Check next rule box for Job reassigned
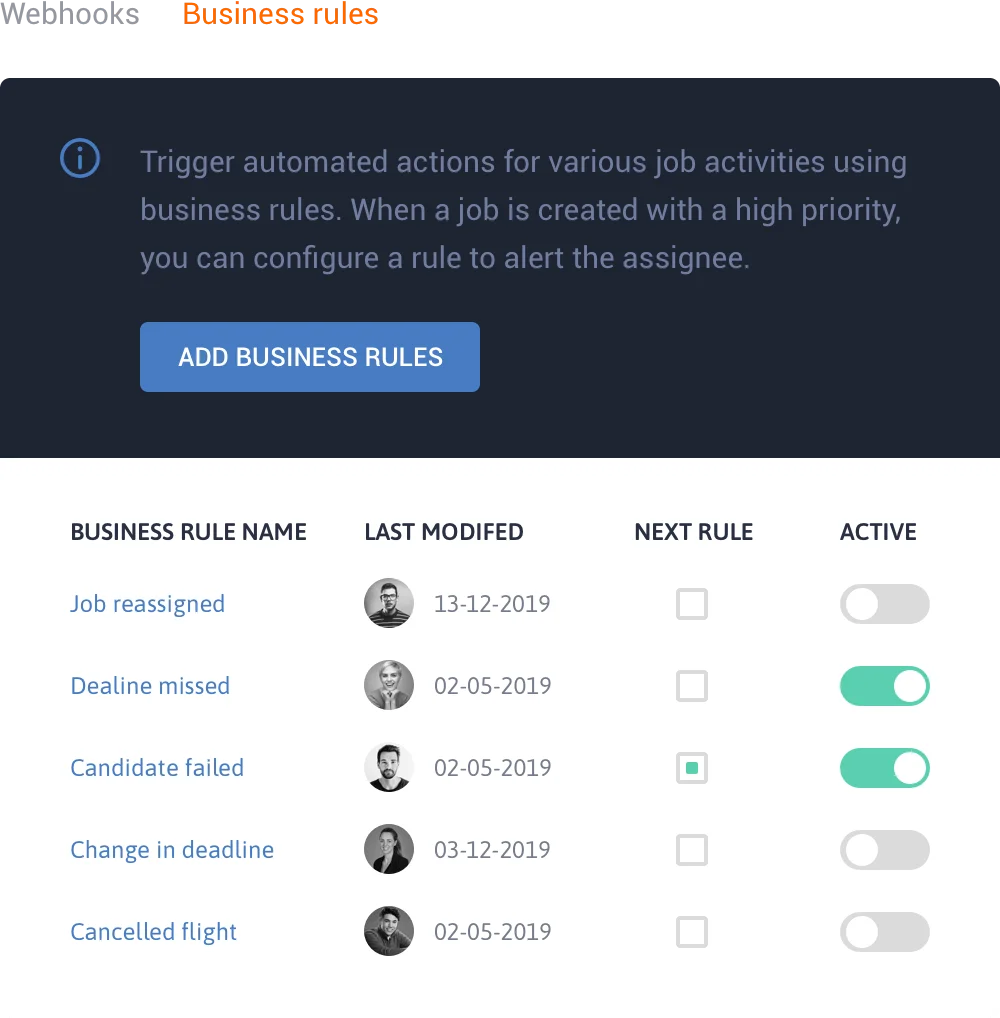Image resolution: width=1000 pixels, height=1018 pixels. click(x=692, y=604)
